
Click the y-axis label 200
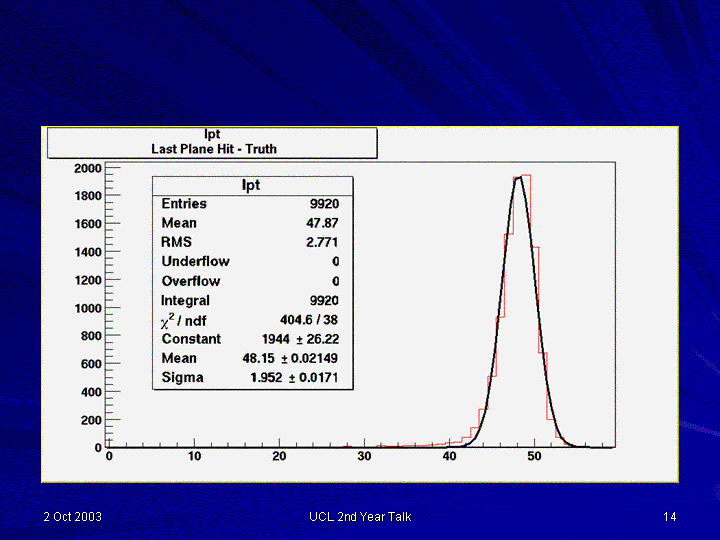(91, 420)
